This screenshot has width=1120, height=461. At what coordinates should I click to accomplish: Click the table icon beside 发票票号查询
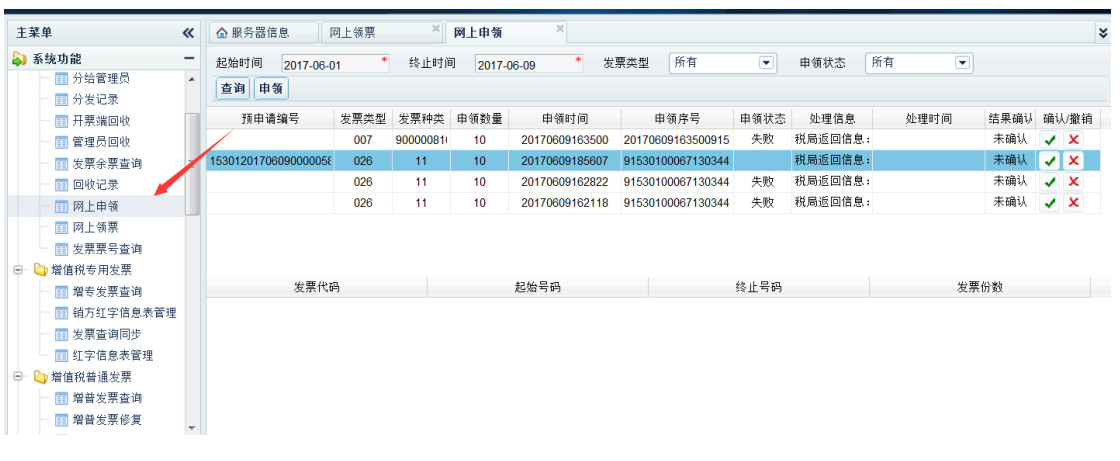tap(61, 249)
